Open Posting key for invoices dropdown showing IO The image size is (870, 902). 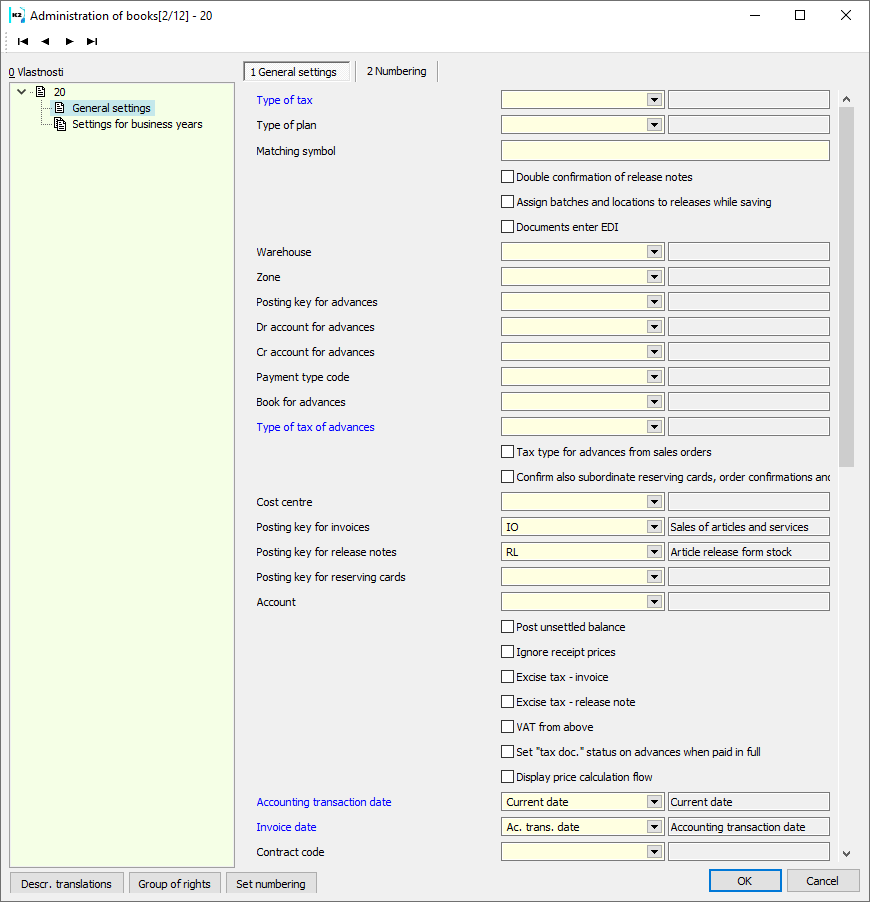(x=654, y=526)
